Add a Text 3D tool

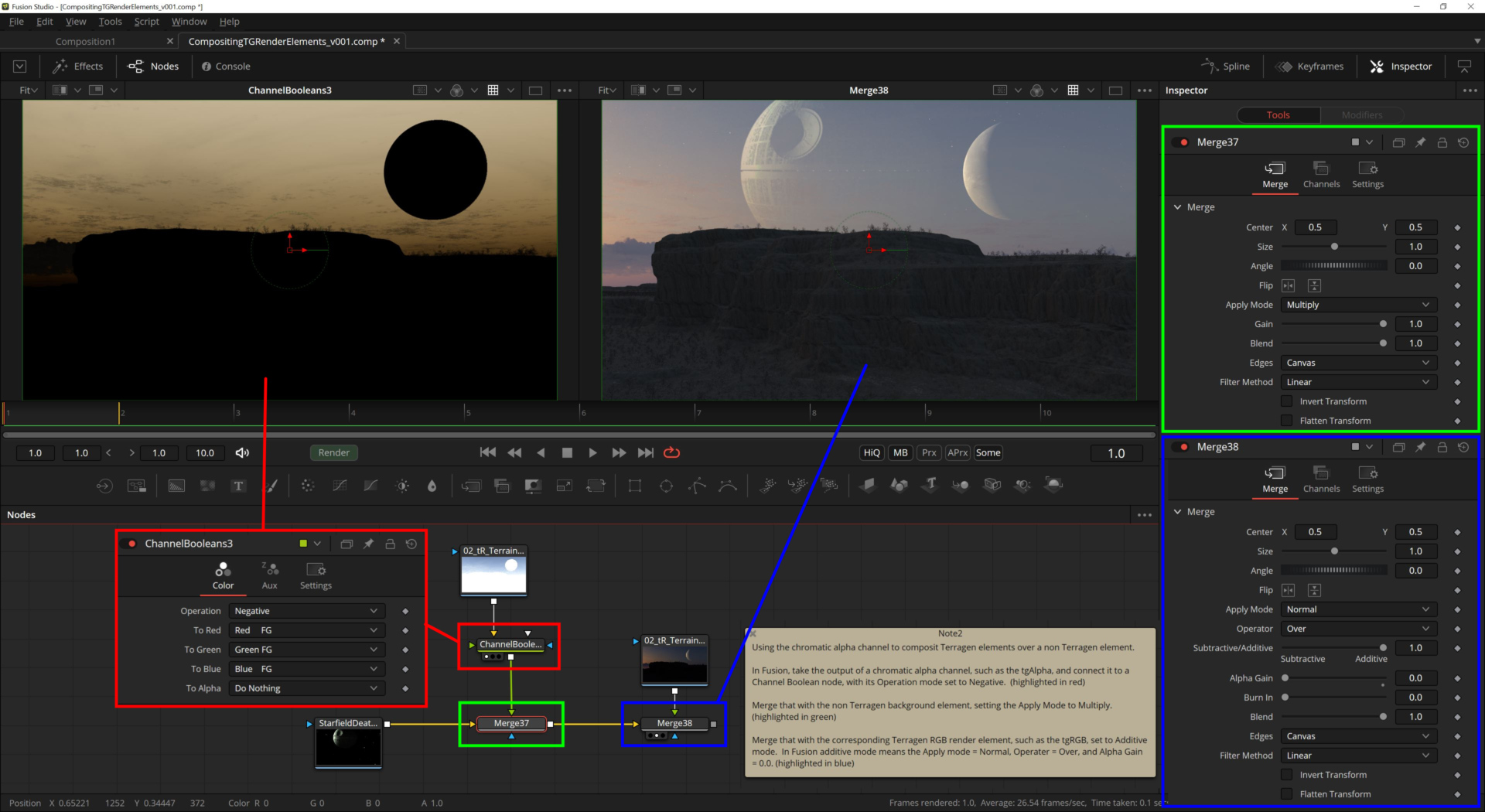pyautogui.click(x=930, y=486)
